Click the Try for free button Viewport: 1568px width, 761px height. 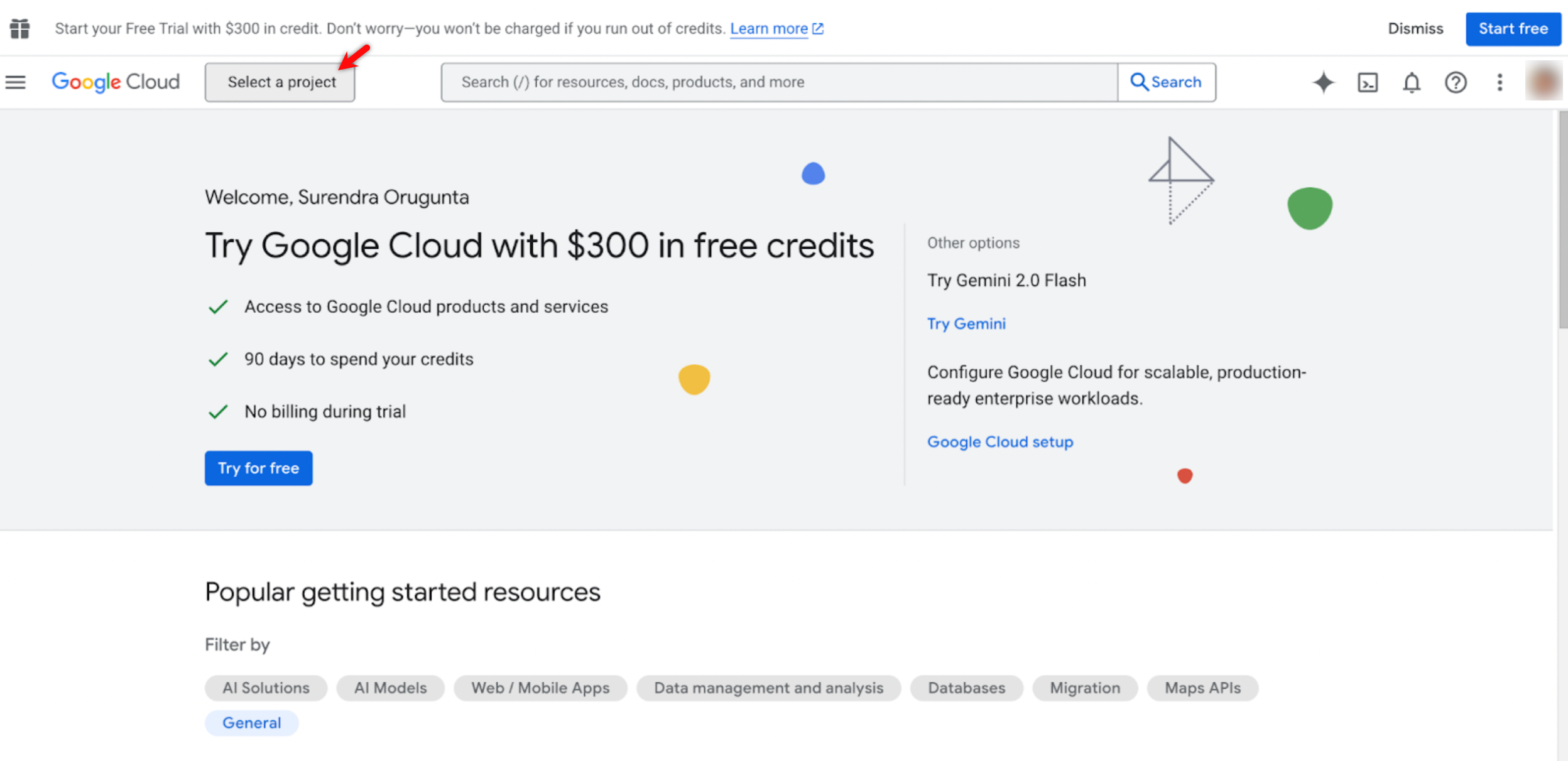(258, 468)
